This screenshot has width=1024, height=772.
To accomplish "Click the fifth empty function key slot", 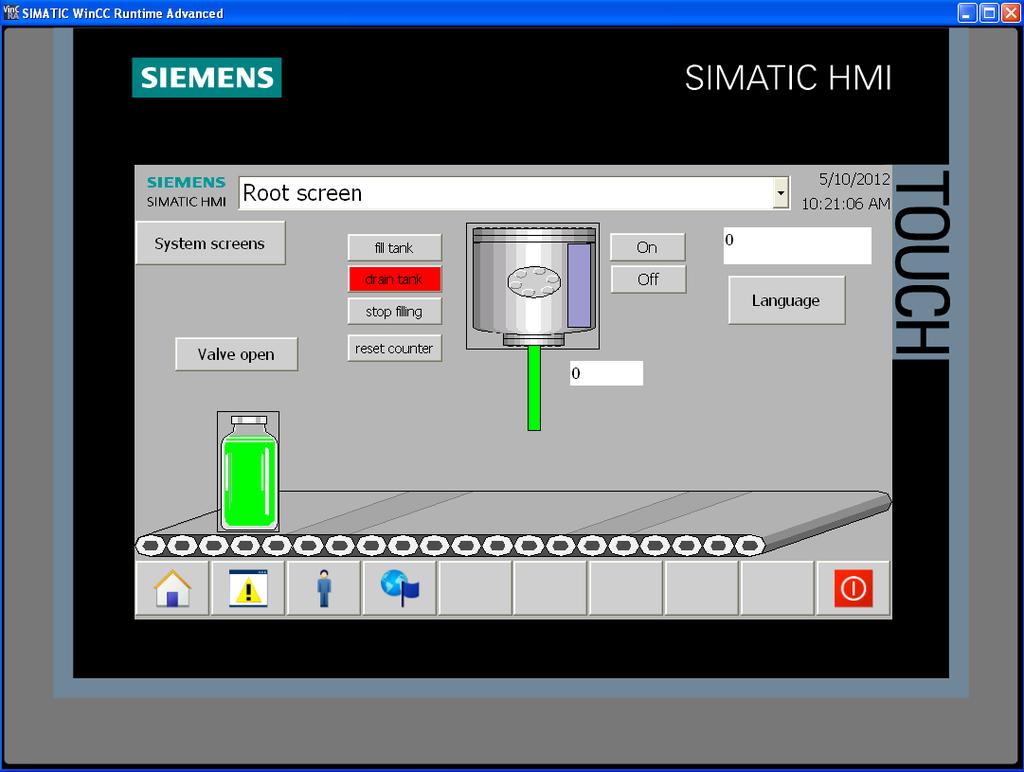I will click(777, 588).
